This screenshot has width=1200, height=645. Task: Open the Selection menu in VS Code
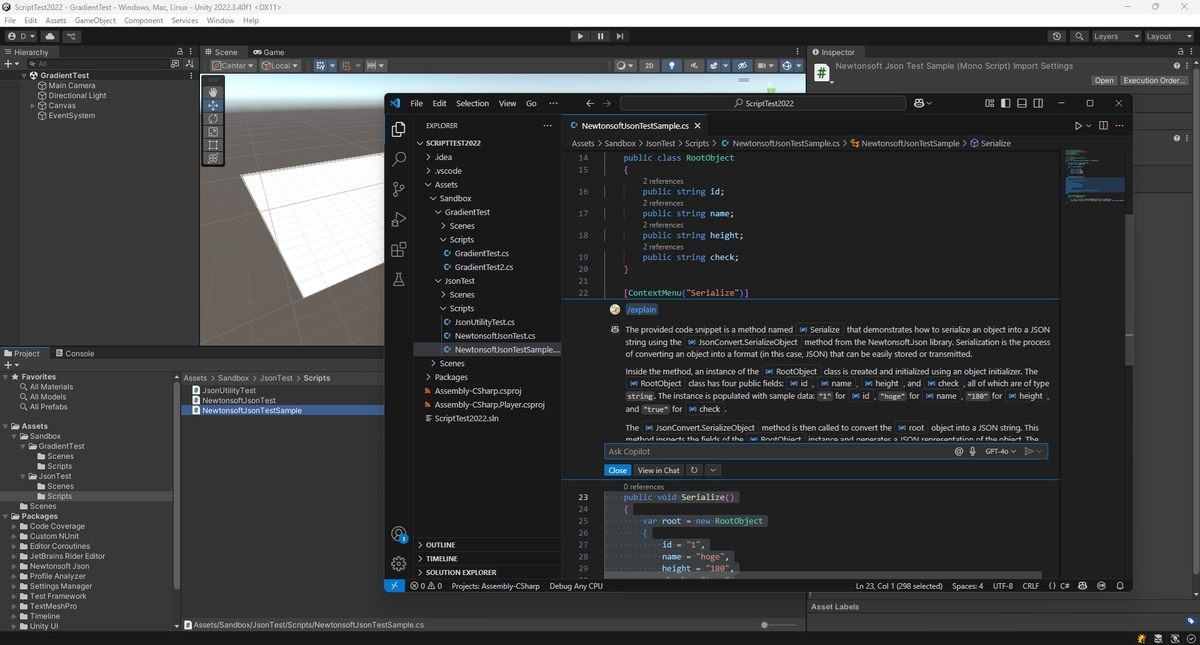(472, 103)
